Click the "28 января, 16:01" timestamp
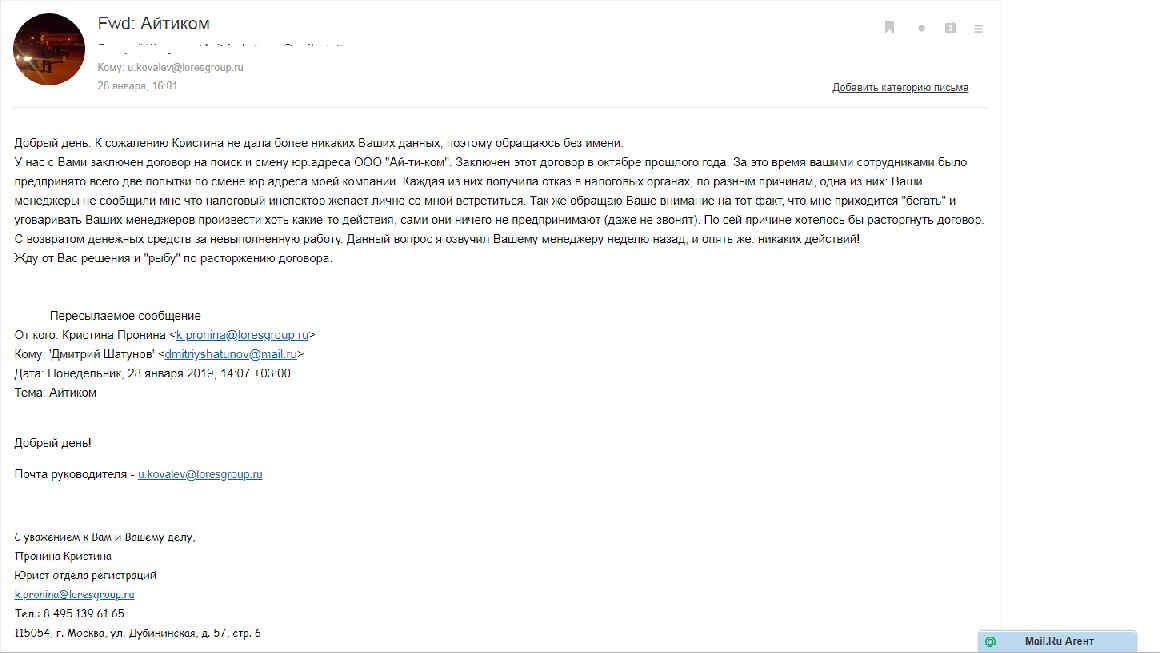The width and height of the screenshot is (1160, 653). (x=137, y=86)
